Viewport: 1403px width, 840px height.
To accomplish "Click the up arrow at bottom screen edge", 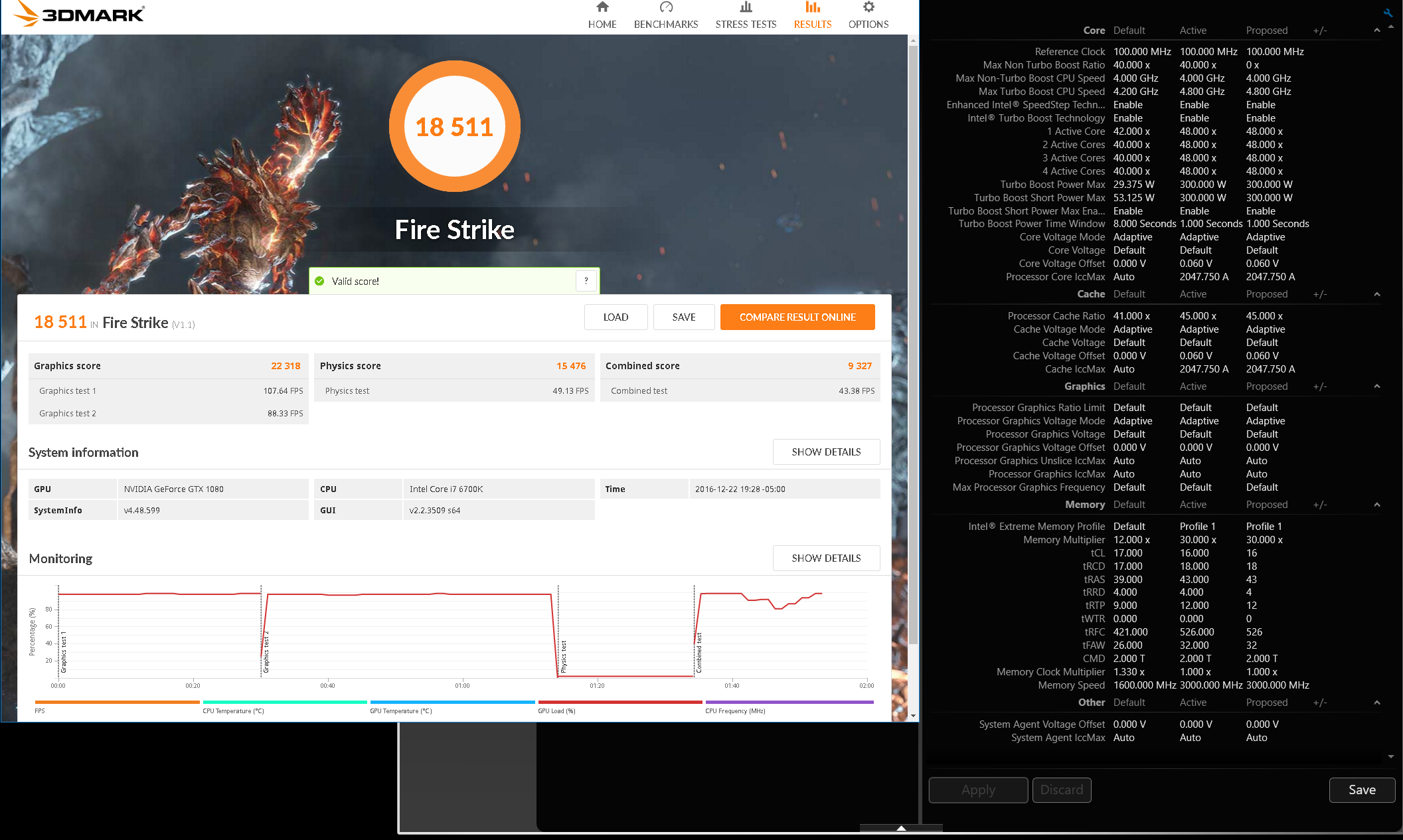I will click(901, 828).
